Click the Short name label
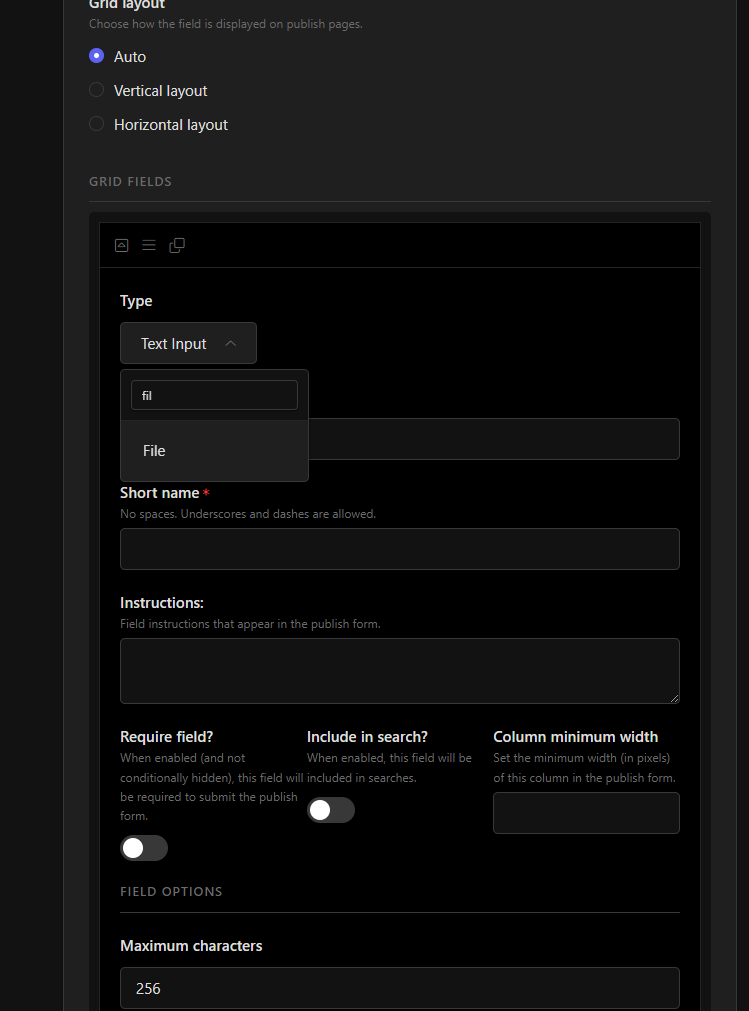 [x=159, y=493]
